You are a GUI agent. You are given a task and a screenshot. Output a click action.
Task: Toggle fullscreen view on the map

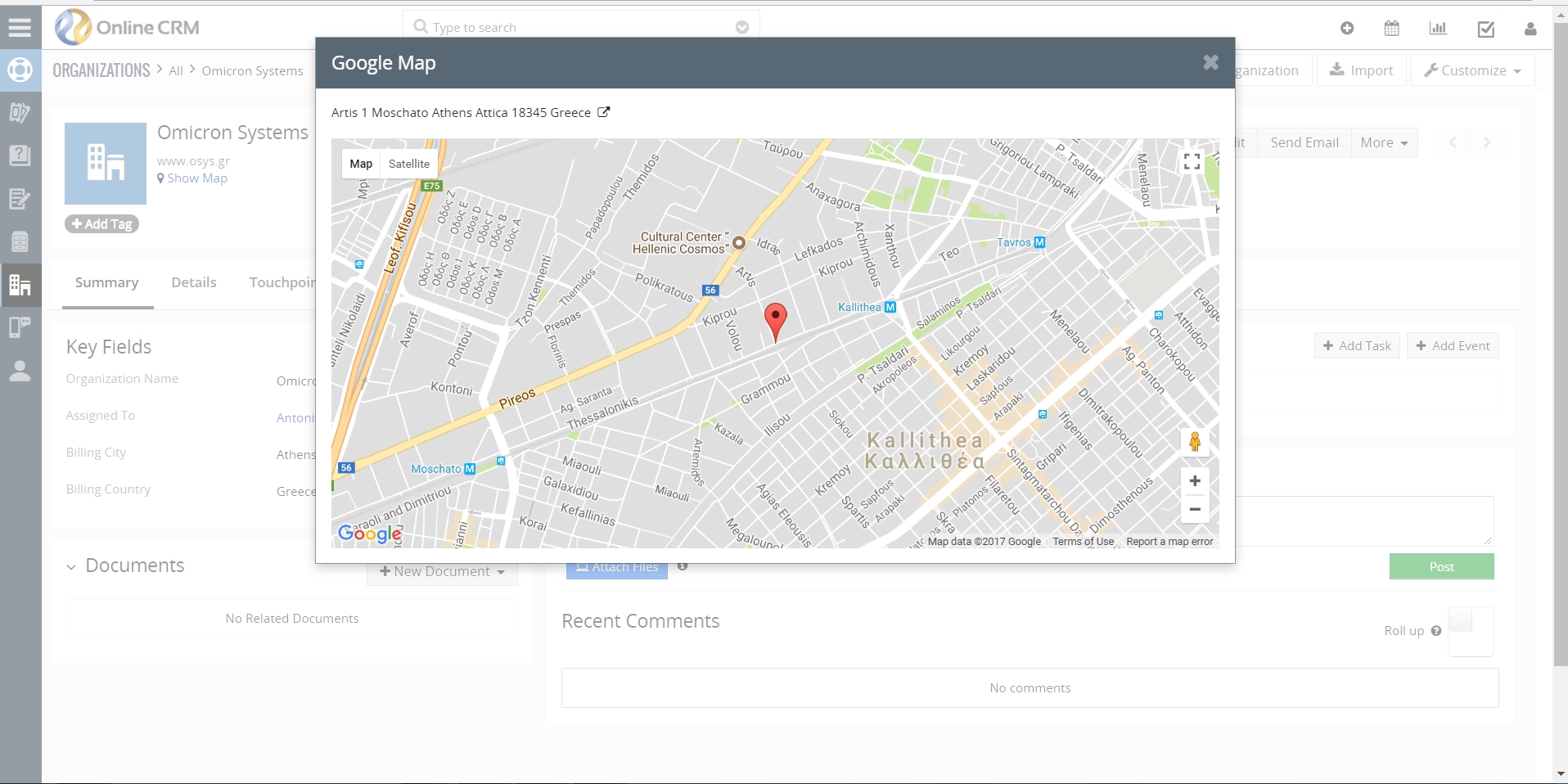pyautogui.click(x=1192, y=161)
